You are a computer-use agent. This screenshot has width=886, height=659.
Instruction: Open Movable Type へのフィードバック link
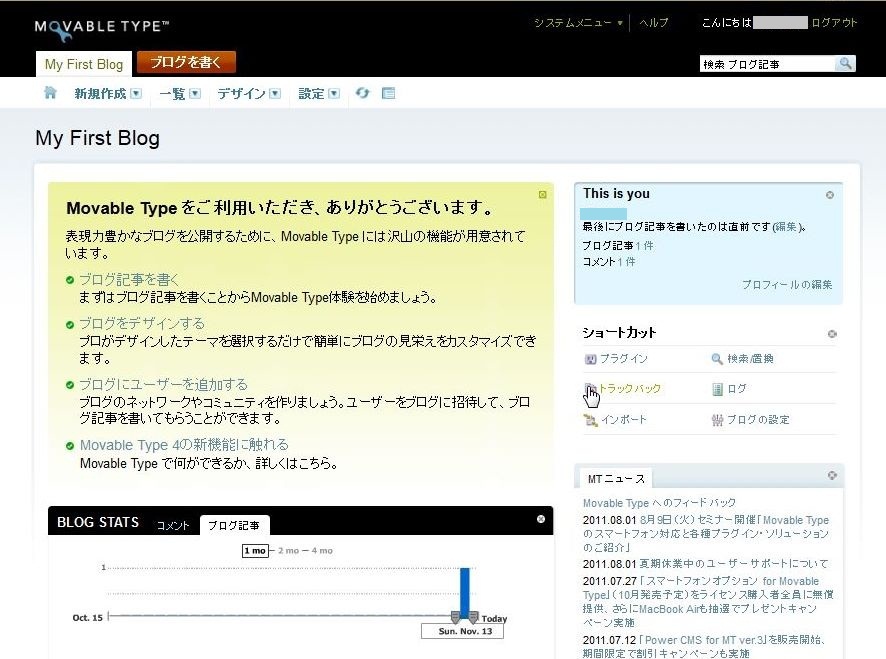[x=659, y=502]
